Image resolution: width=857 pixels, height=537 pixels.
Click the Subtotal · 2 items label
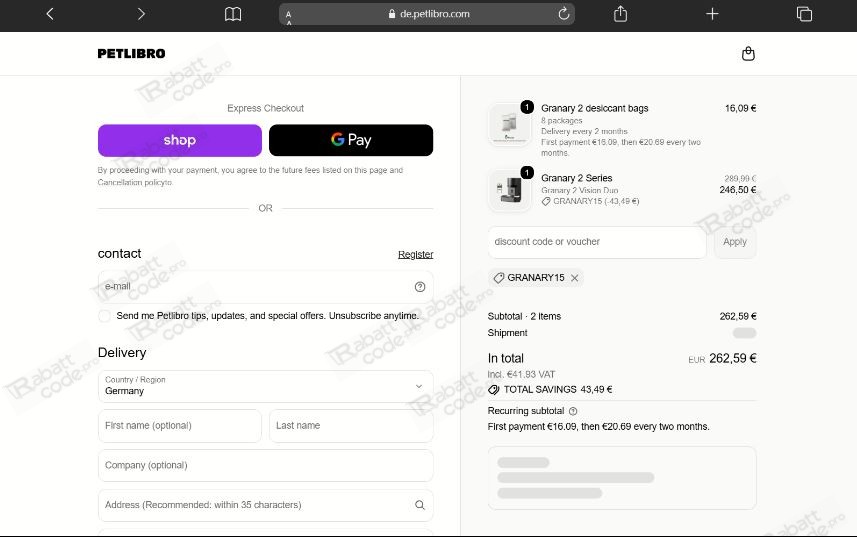(524, 316)
